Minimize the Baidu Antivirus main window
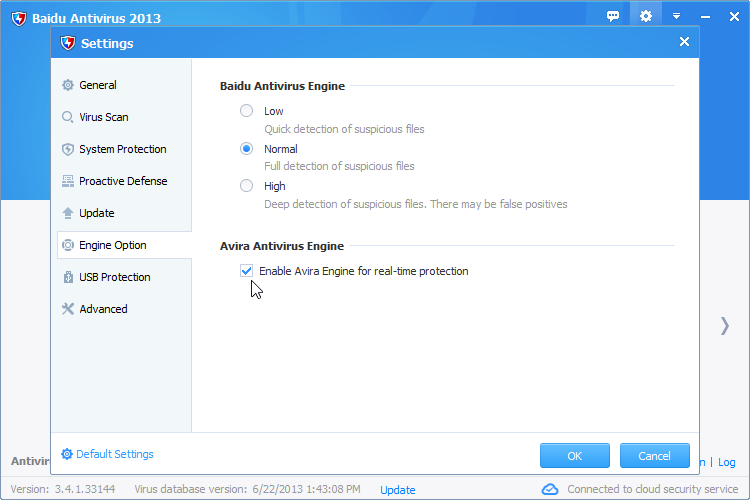 [x=705, y=17]
